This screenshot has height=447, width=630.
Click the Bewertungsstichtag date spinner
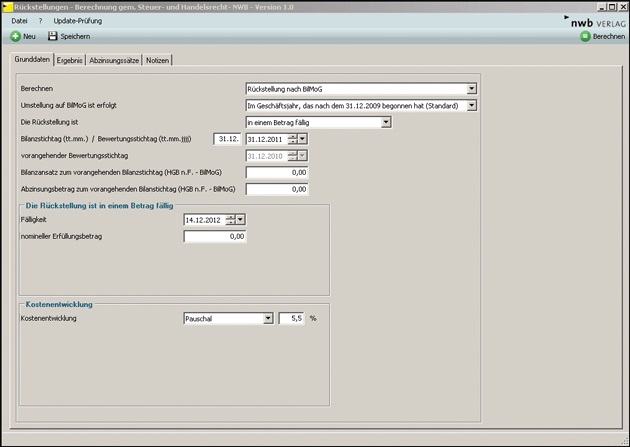(x=292, y=139)
